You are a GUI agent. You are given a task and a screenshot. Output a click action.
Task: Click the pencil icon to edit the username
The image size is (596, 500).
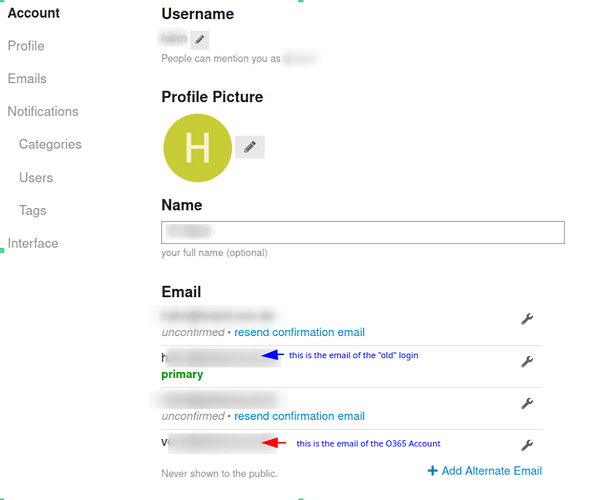pyautogui.click(x=200, y=40)
